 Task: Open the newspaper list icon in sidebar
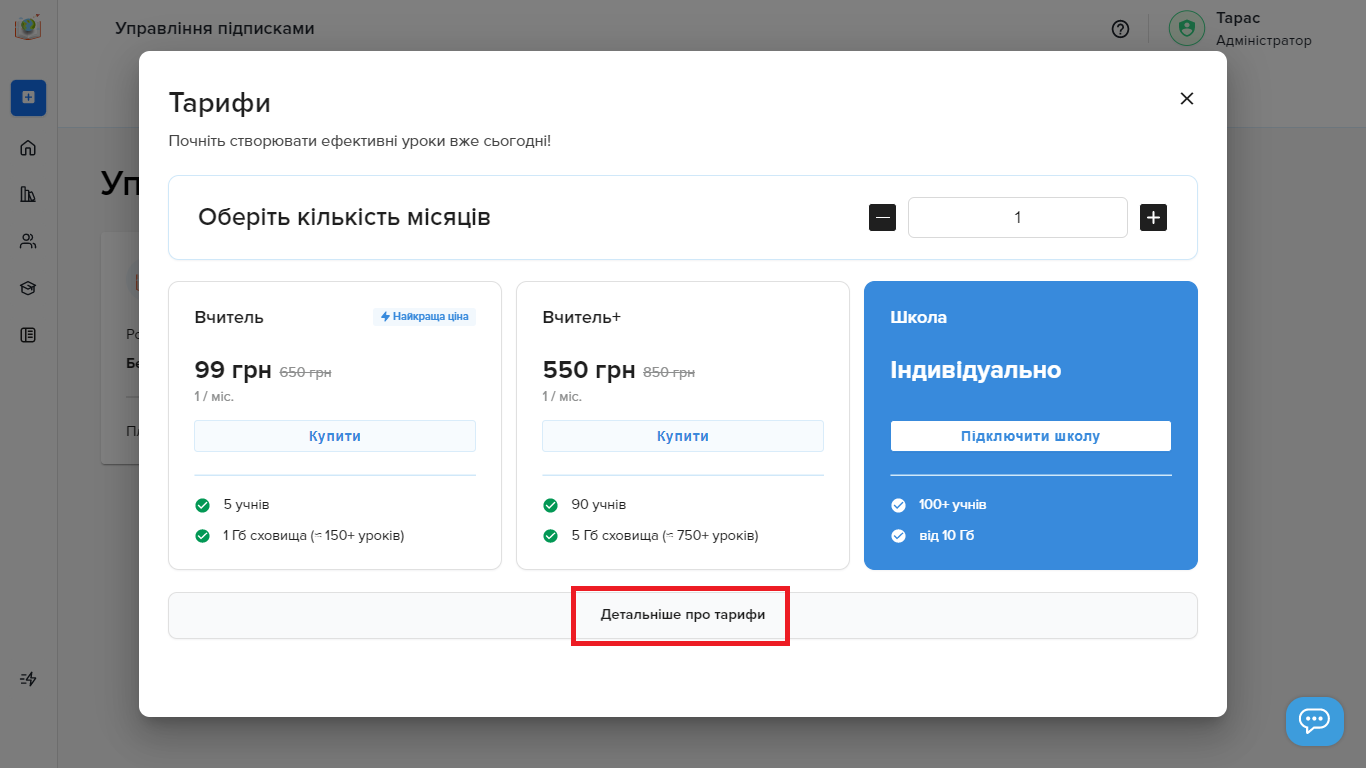[x=28, y=335]
